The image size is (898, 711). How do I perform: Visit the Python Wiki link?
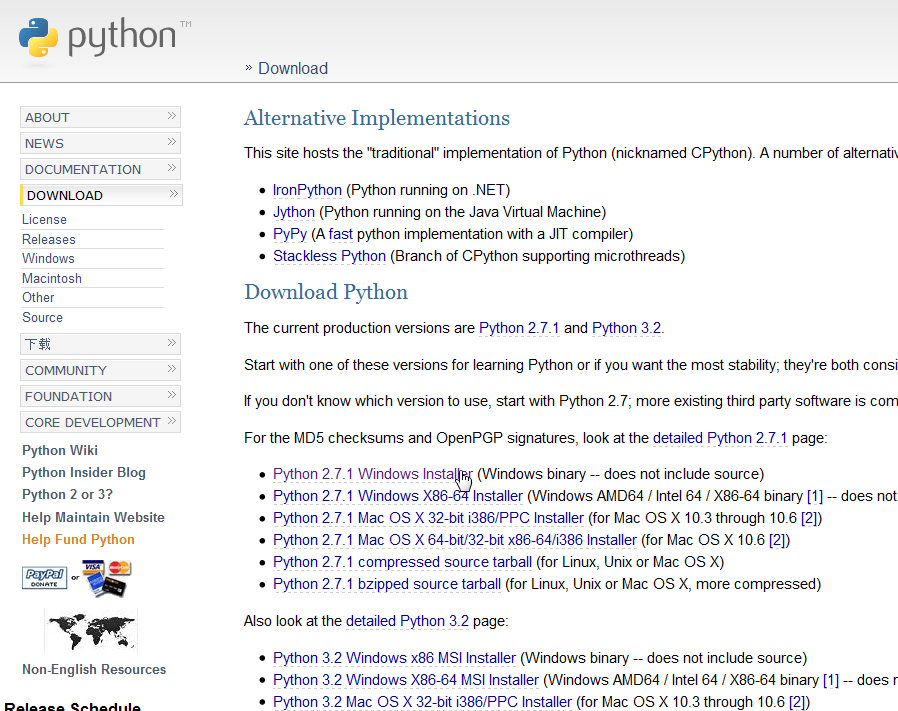pyautogui.click(x=60, y=450)
